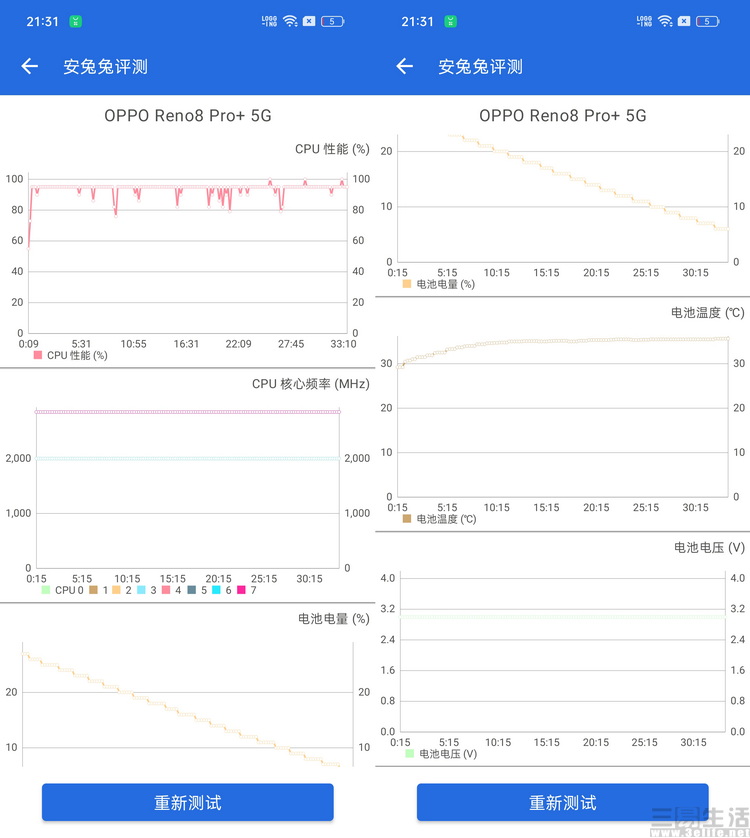The height and width of the screenshot is (838, 750).
Task: Tap the 0:09 time label on CPU chart
Action: [28, 344]
